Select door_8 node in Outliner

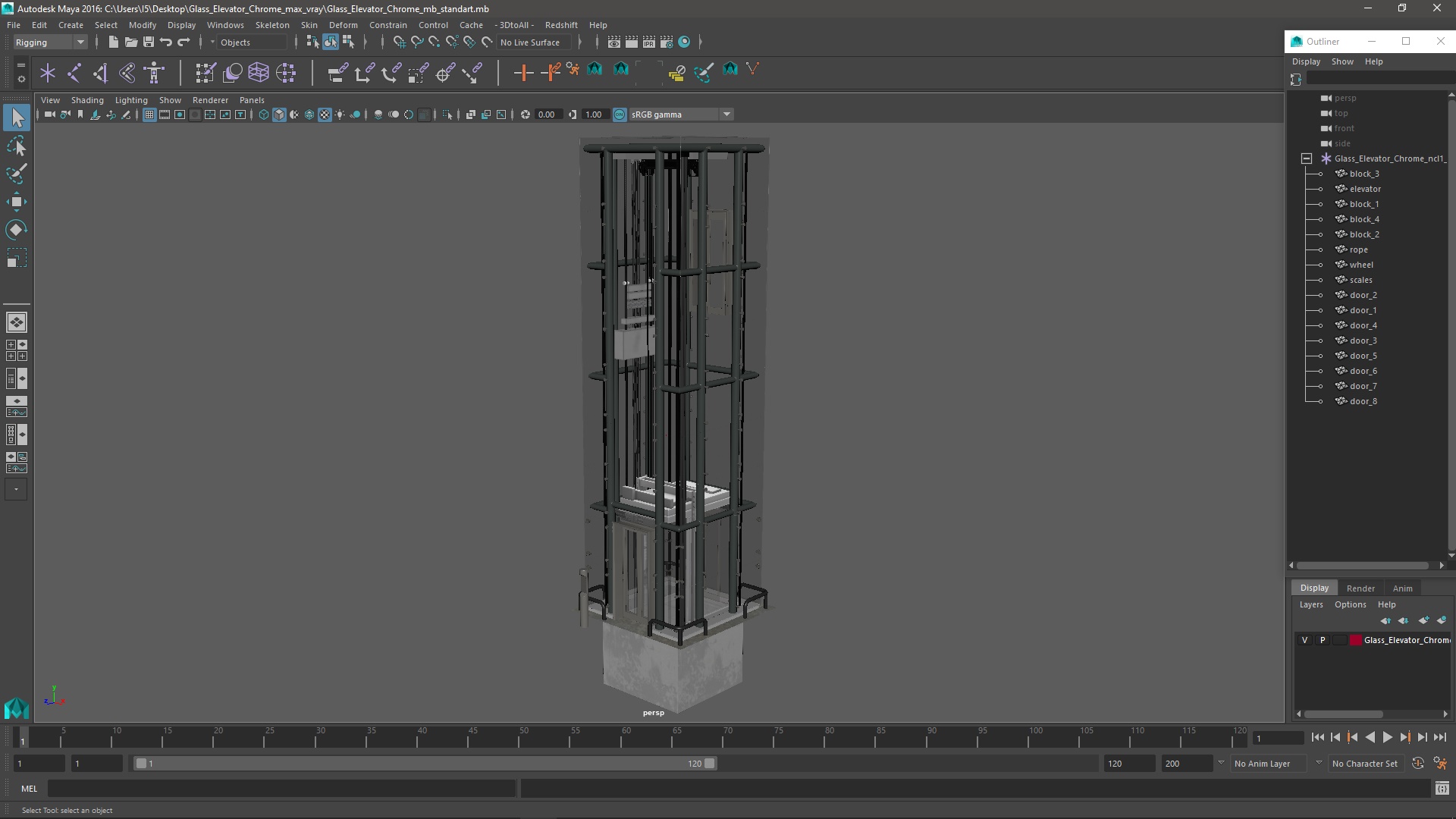1363,401
